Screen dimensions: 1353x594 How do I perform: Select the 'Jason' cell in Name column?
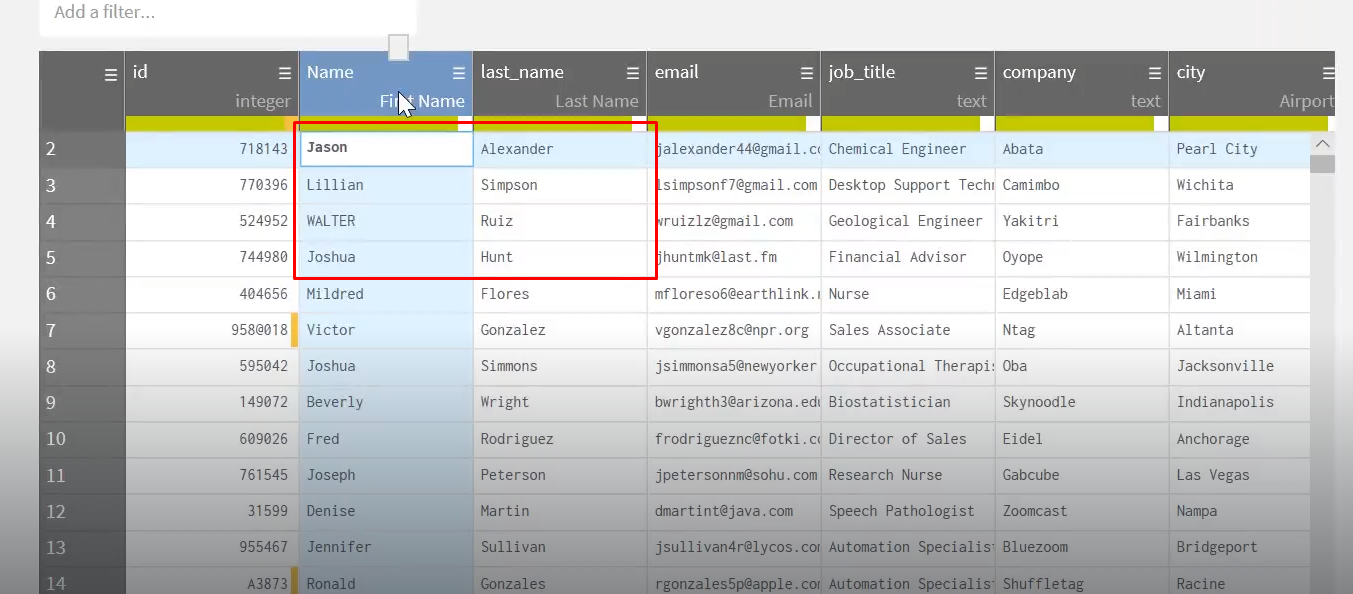[x=386, y=148]
